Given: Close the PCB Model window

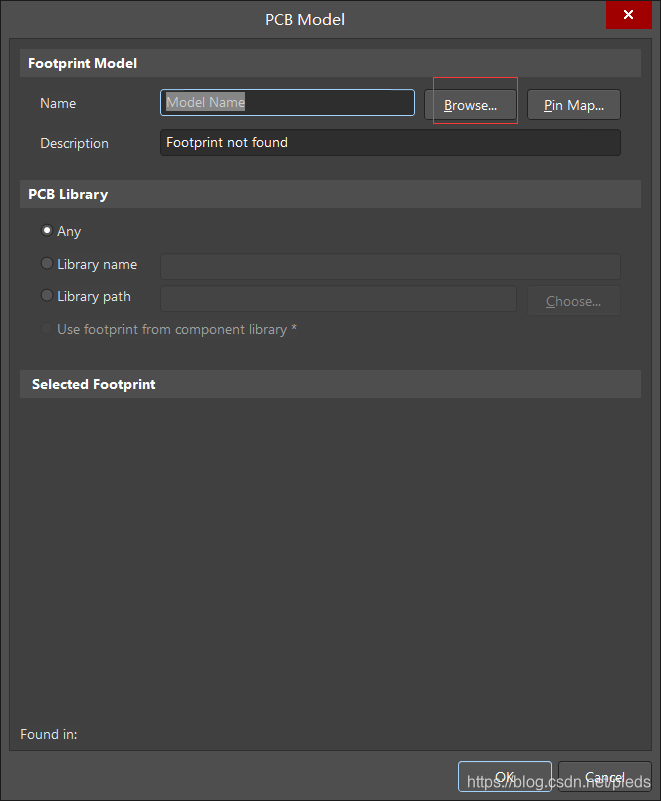Looking at the screenshot, I should click(628, 16).
